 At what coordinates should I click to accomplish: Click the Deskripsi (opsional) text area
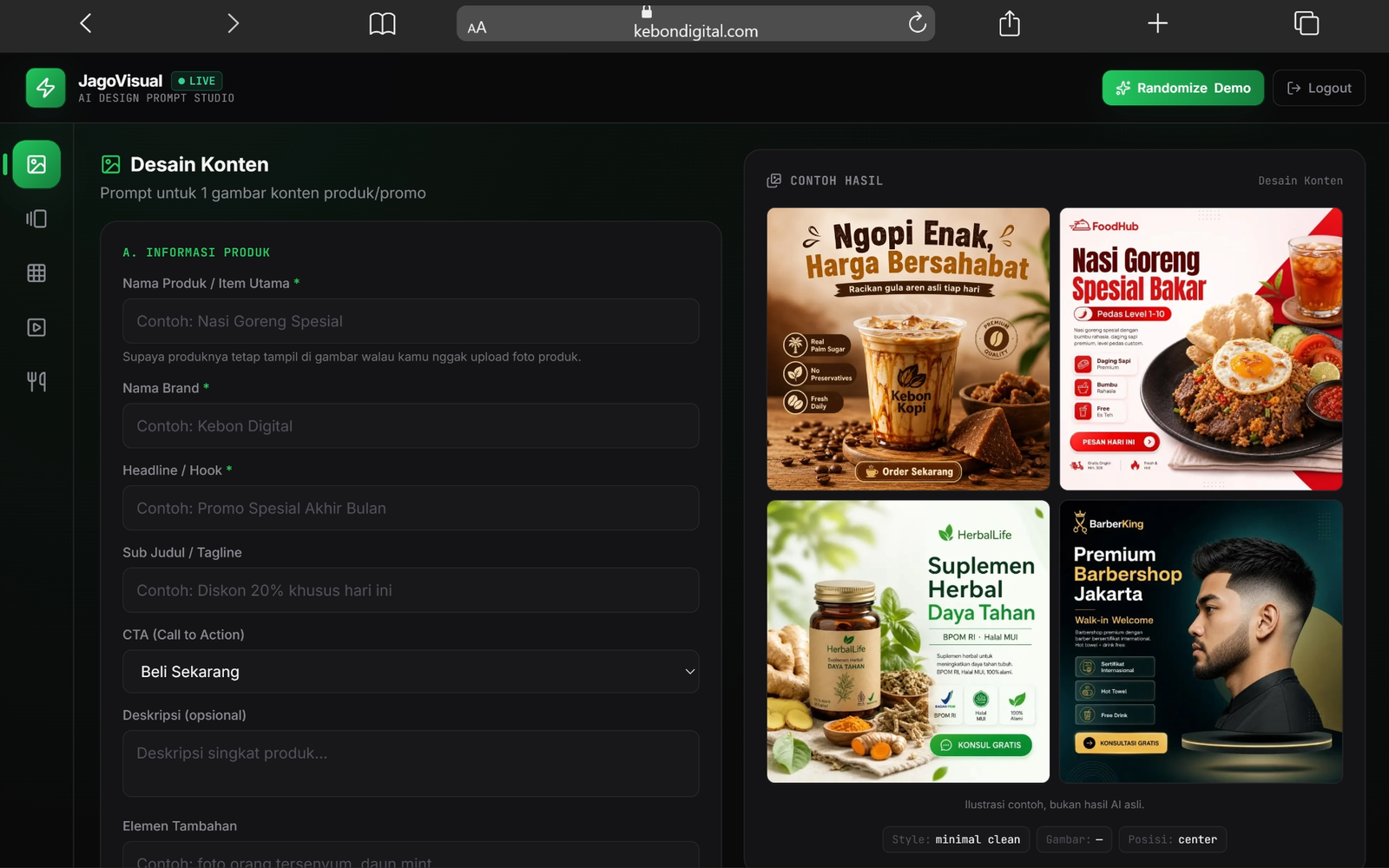411,764
